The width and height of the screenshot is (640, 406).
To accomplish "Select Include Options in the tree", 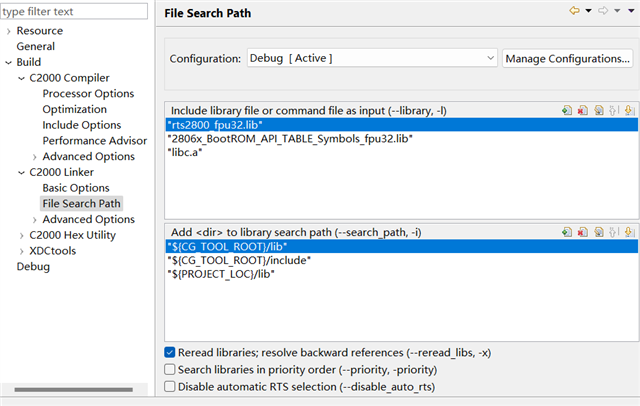I will point(81,125).
